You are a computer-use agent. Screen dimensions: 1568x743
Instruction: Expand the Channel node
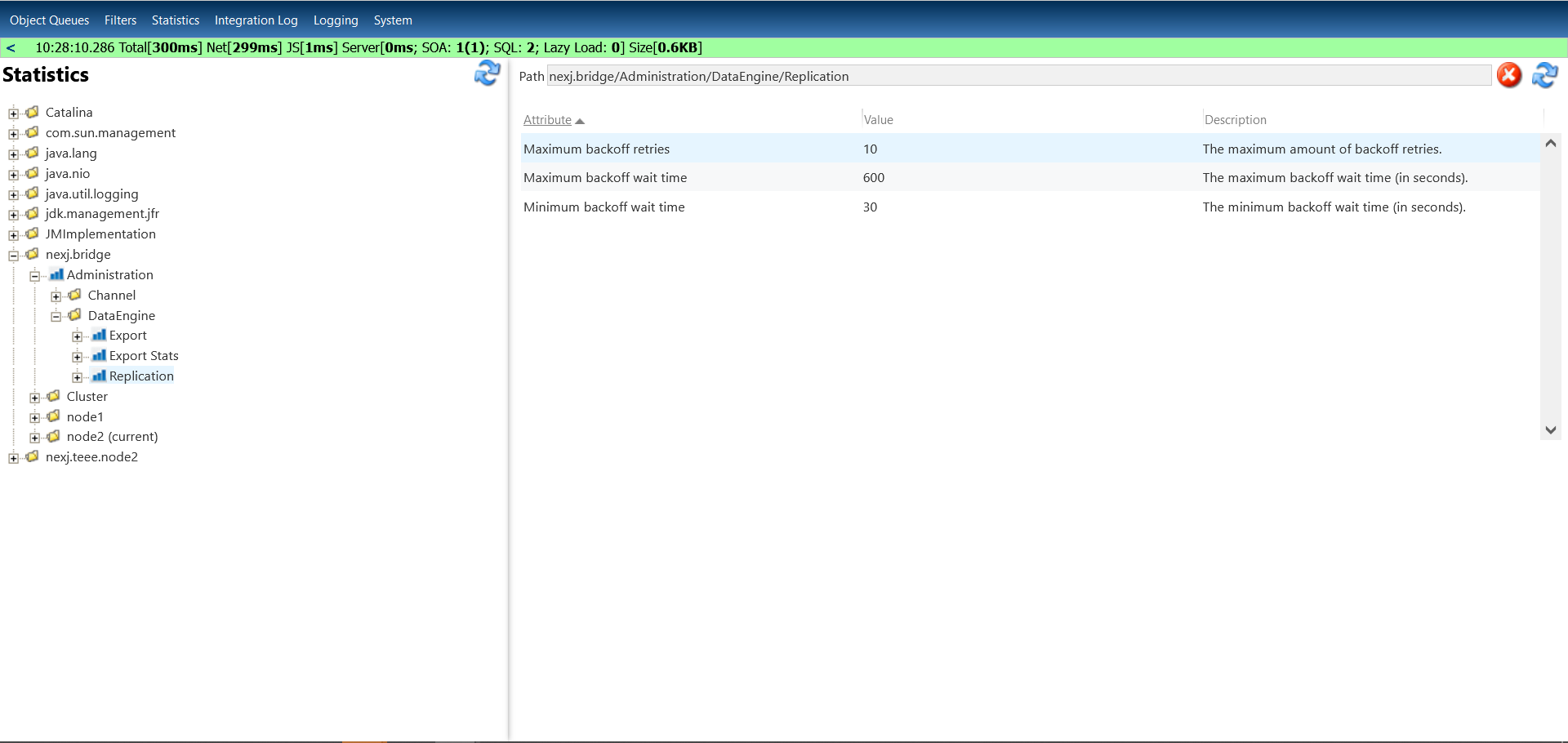[x=56, y=295]
